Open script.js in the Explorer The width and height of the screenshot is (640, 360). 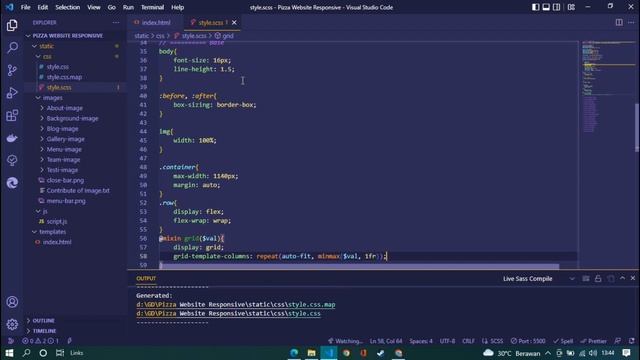[x=56, y=221]
